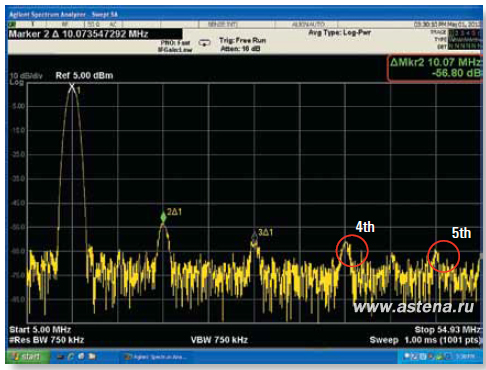The width and height of the screenshot is (486, 370).
Task: Open Internet Explorer from the quick launch
Action: pos(70,357)
